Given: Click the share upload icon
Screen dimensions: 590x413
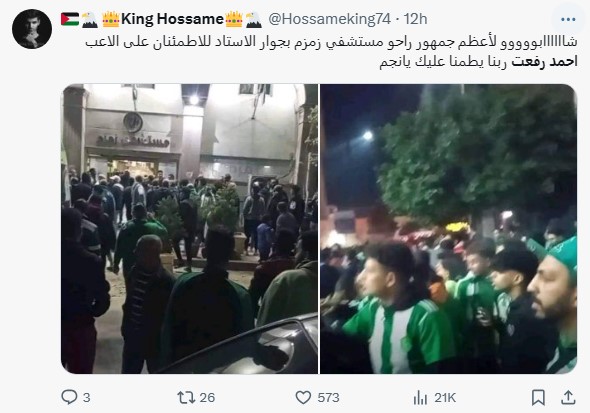Looking at the screenshot, I should pos(568,397).
